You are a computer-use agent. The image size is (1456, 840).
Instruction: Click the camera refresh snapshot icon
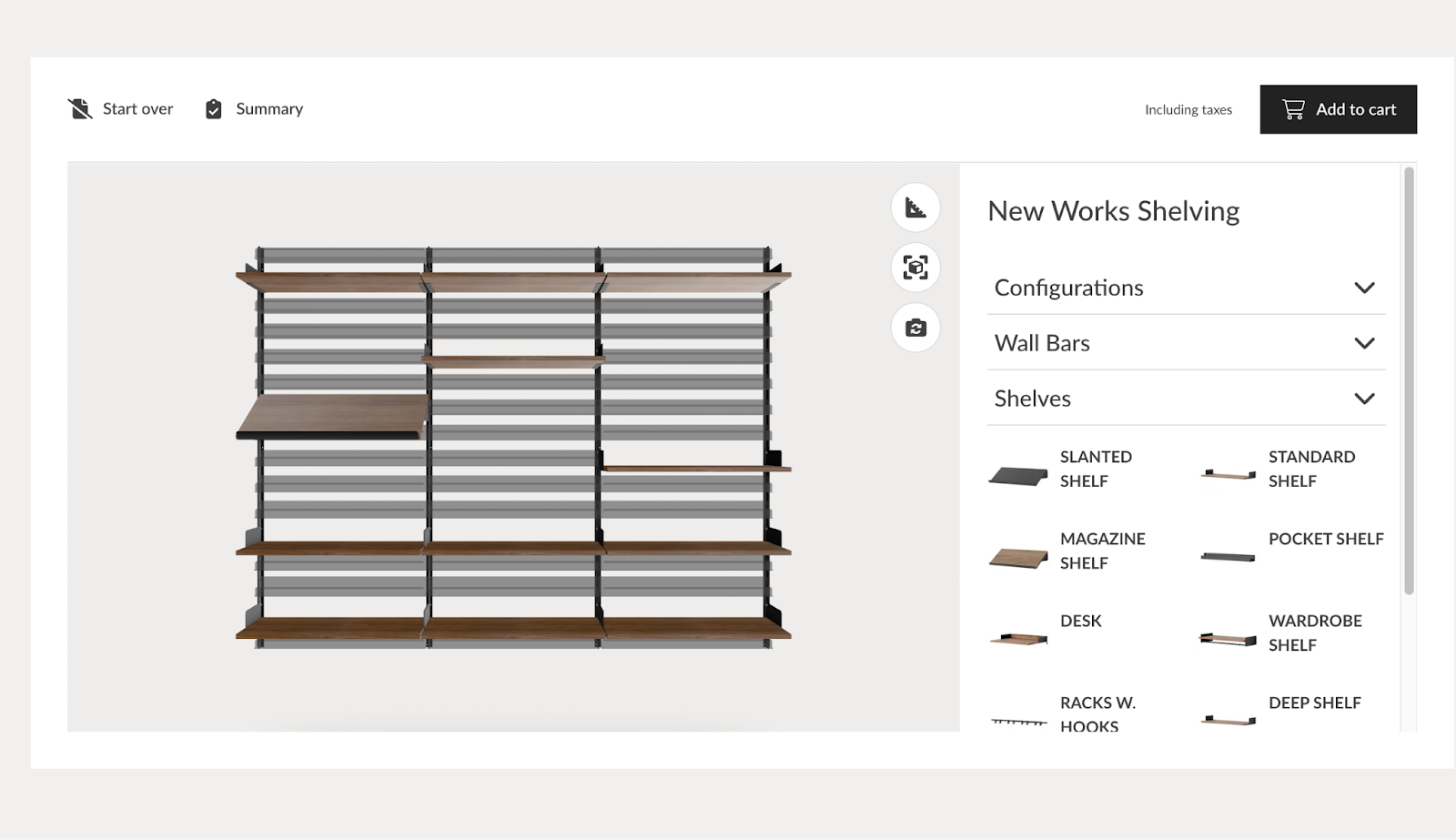click(915, 327)
